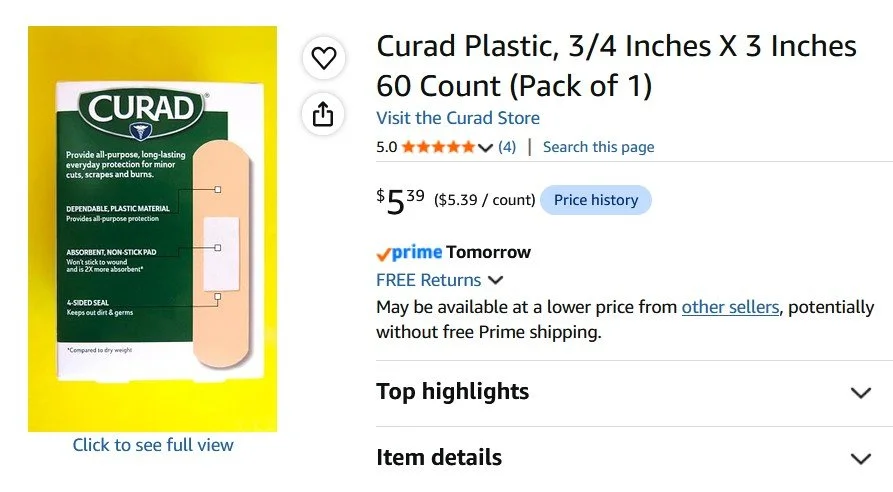Expand the Item details section
Viewport: 893px width, 492px height.
[861, 458]
